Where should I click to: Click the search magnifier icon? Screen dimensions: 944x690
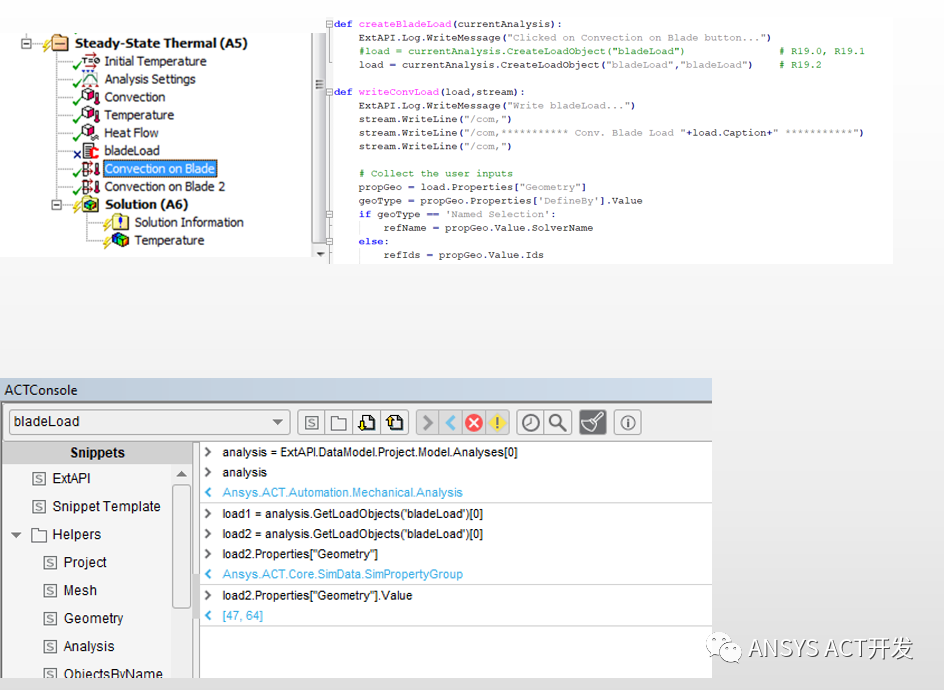[557, 423]
